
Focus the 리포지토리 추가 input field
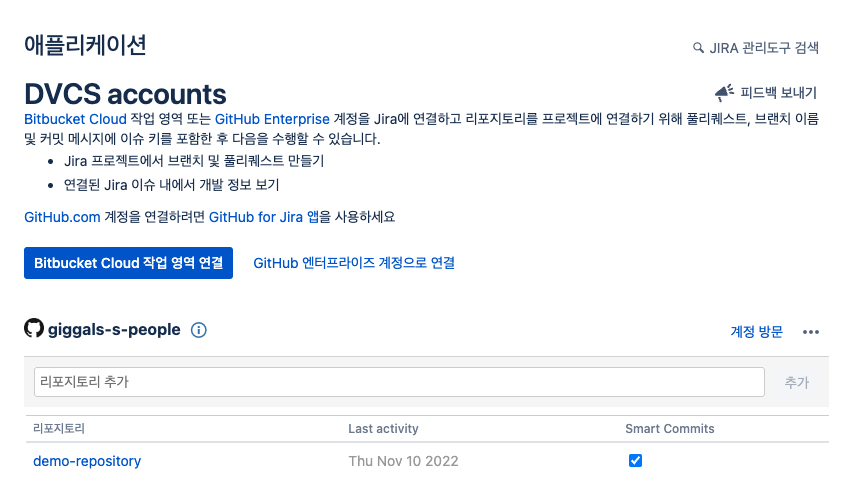399,382
